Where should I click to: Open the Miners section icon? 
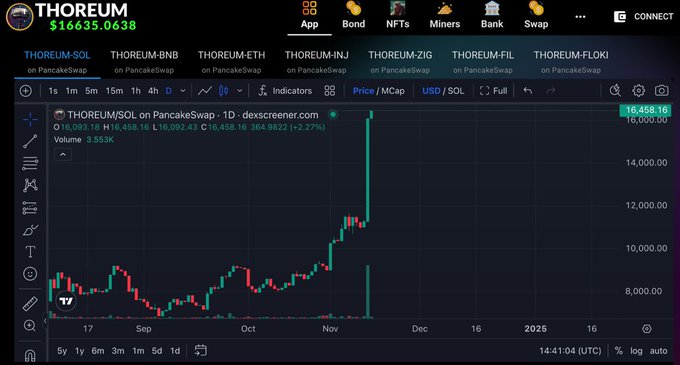click(445, 8)
